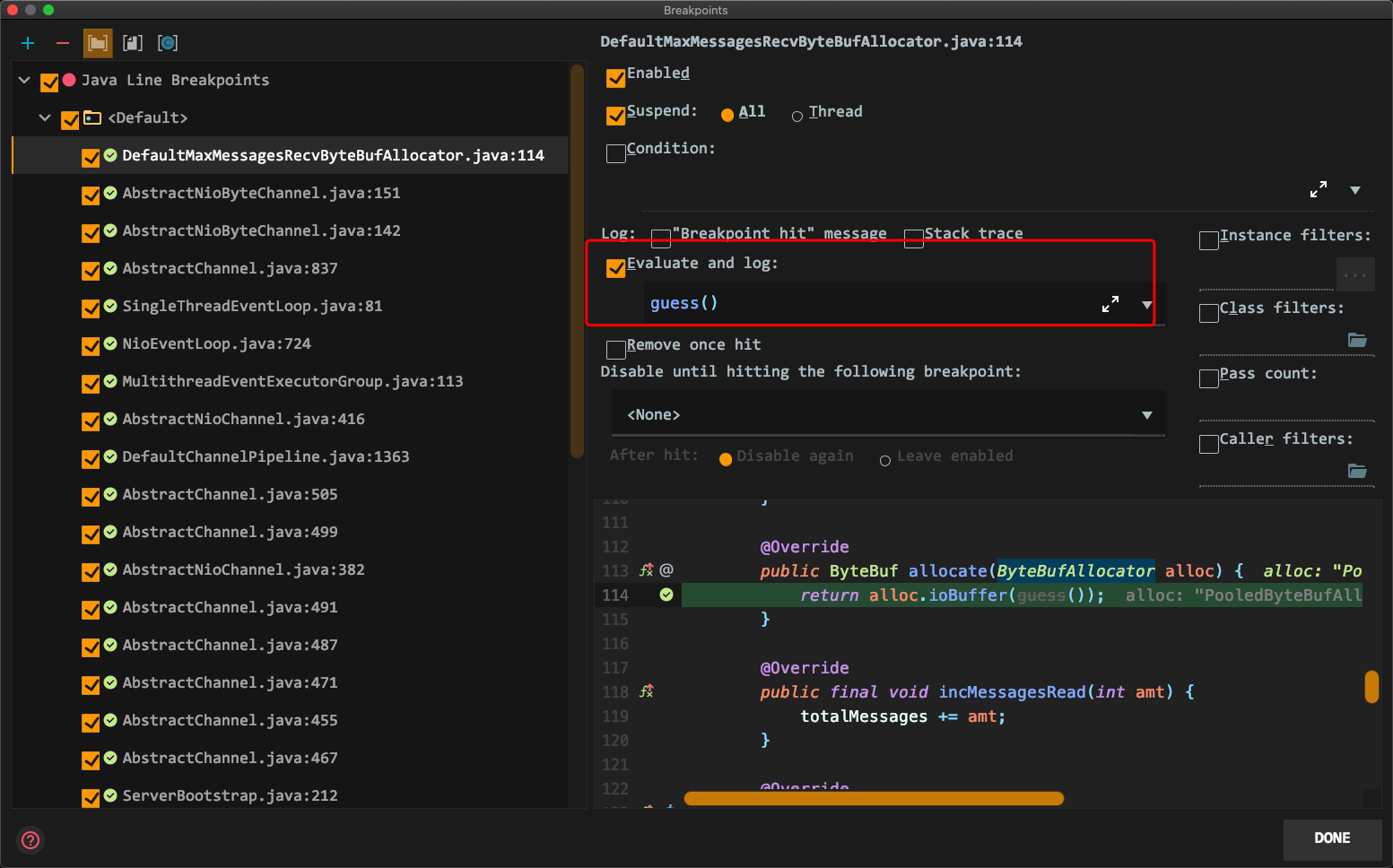Select AbstractNioChannel.java:382 breakpoint
Image resolution: width=1393 pixels, height=868 pixels.
[243, 569]
